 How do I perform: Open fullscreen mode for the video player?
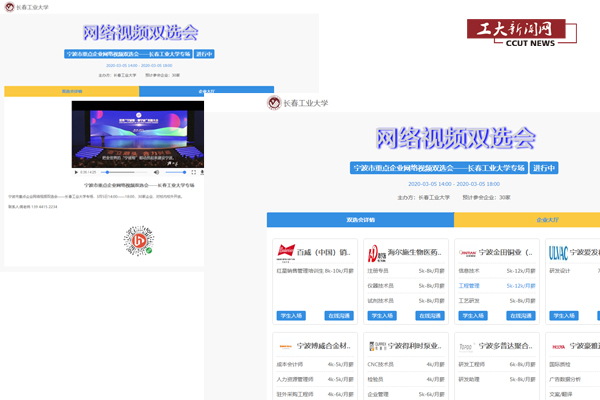coord(194,172)
